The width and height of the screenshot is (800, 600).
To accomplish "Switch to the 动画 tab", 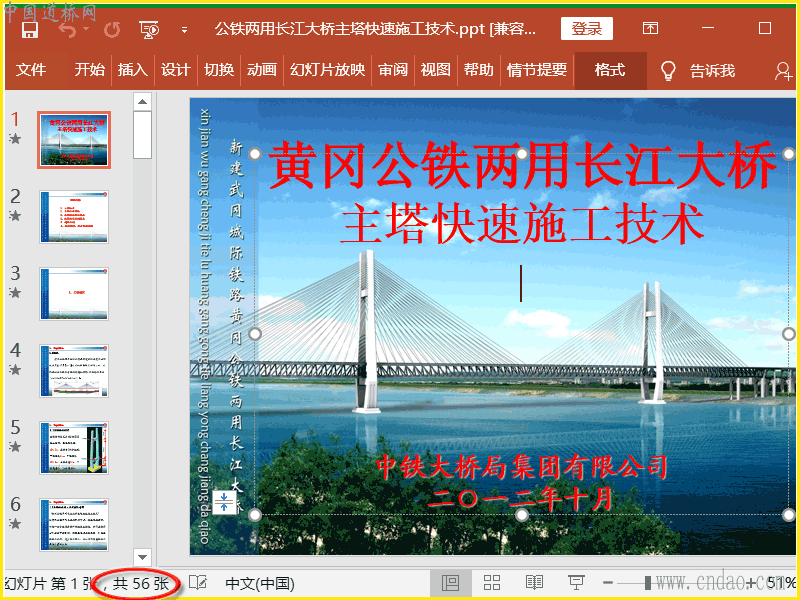I will tap(262, 69).
